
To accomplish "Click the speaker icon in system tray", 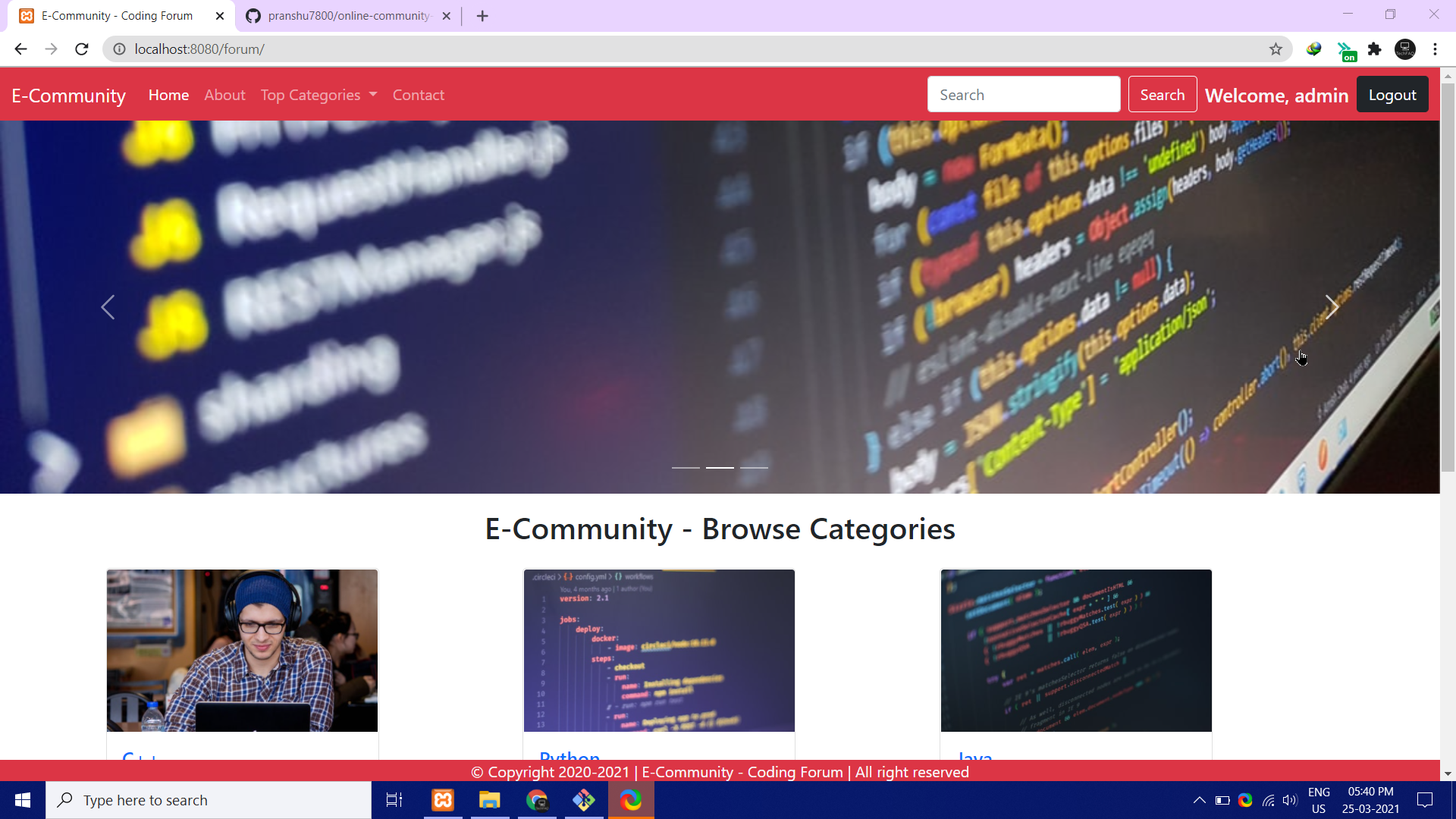I will pos(1291,800).
